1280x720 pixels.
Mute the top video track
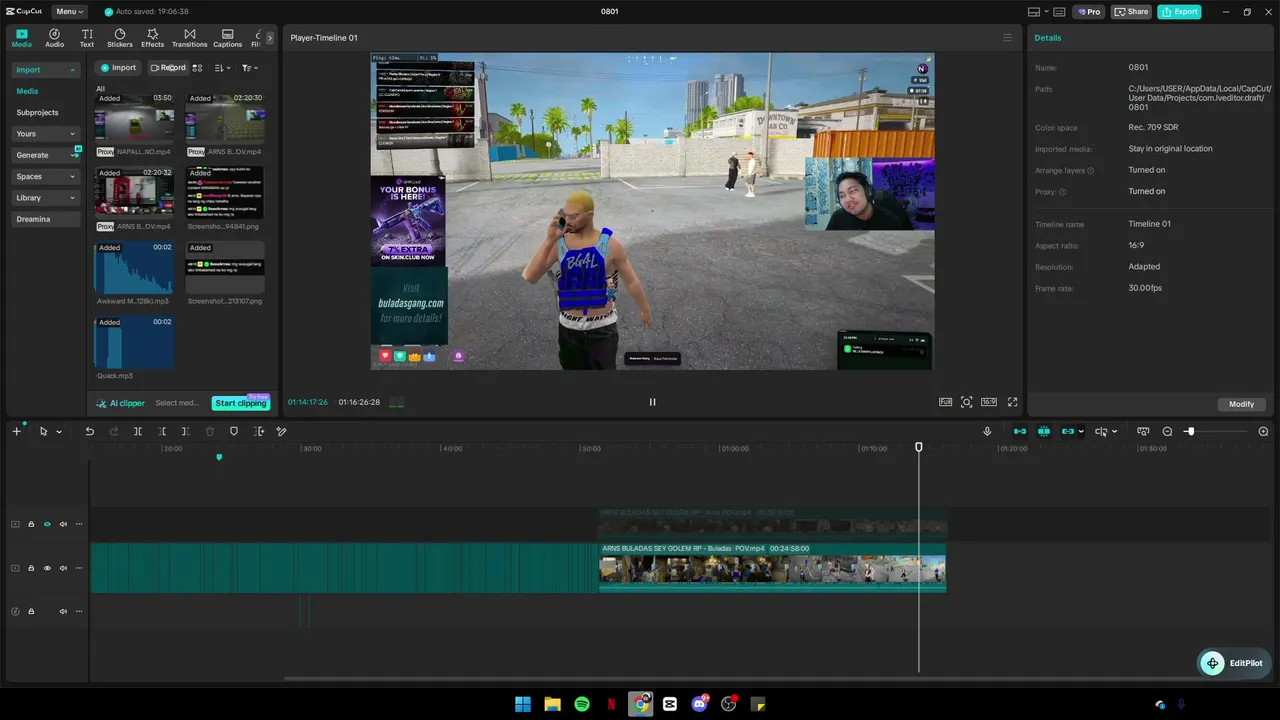(x=63, y=524)
